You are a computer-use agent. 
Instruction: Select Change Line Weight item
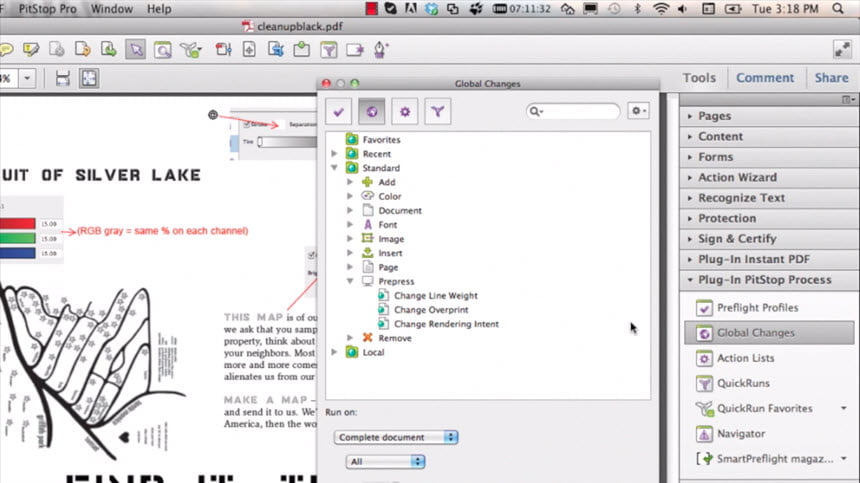pyautogui.click(x=435, y=296)
